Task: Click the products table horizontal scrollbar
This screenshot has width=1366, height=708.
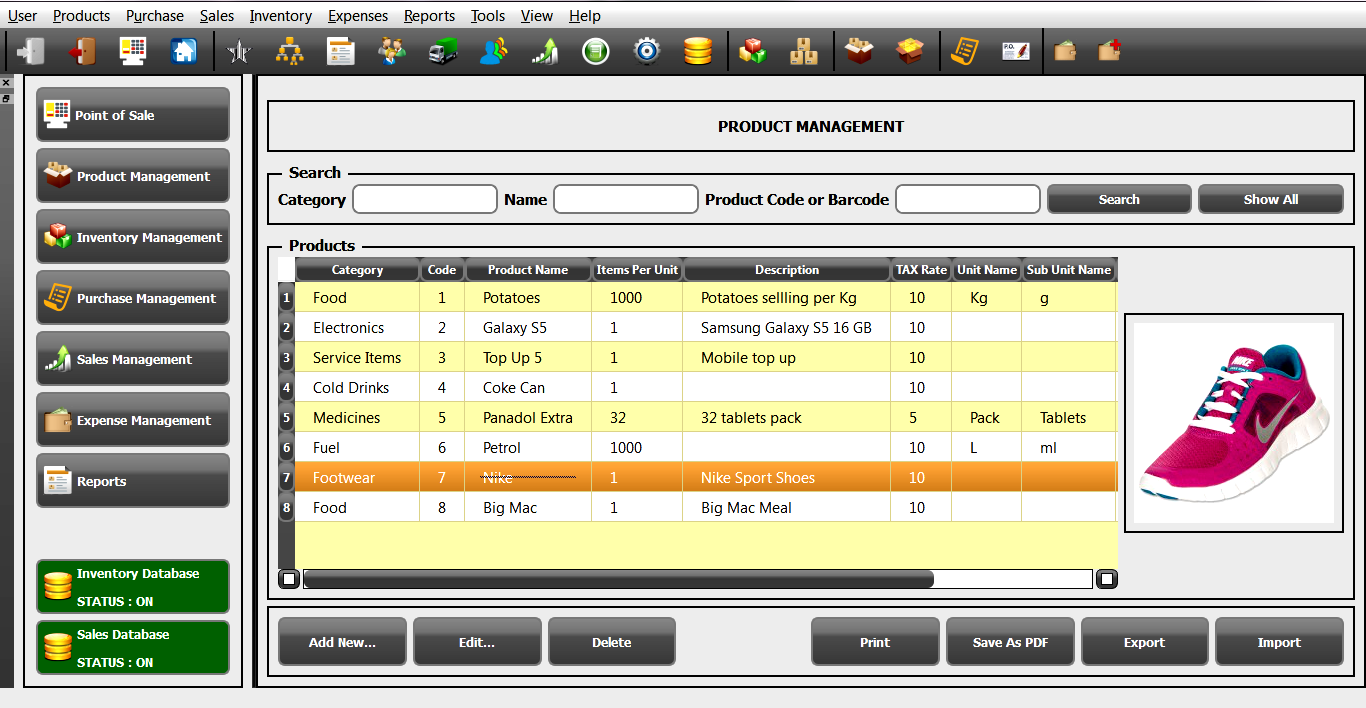Action: tap(618, 579)
